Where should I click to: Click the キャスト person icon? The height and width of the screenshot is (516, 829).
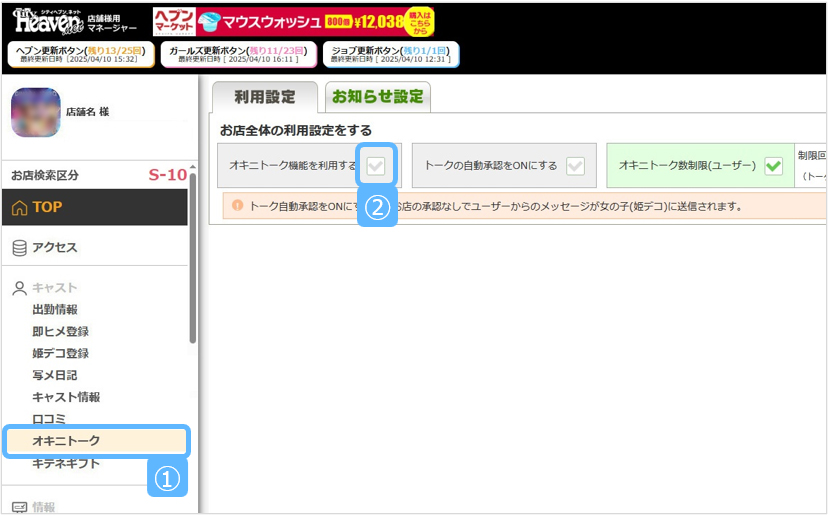(x=19, y=288)
